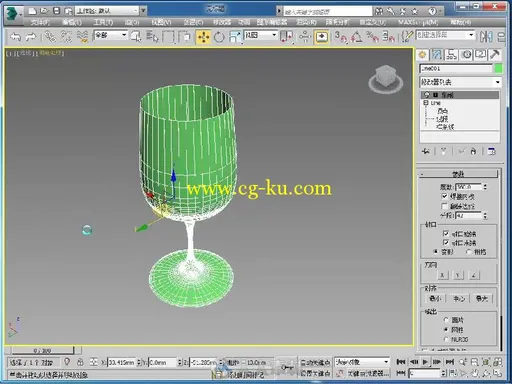
Task: Open the 工具 menu
Action: pos(103,22)
